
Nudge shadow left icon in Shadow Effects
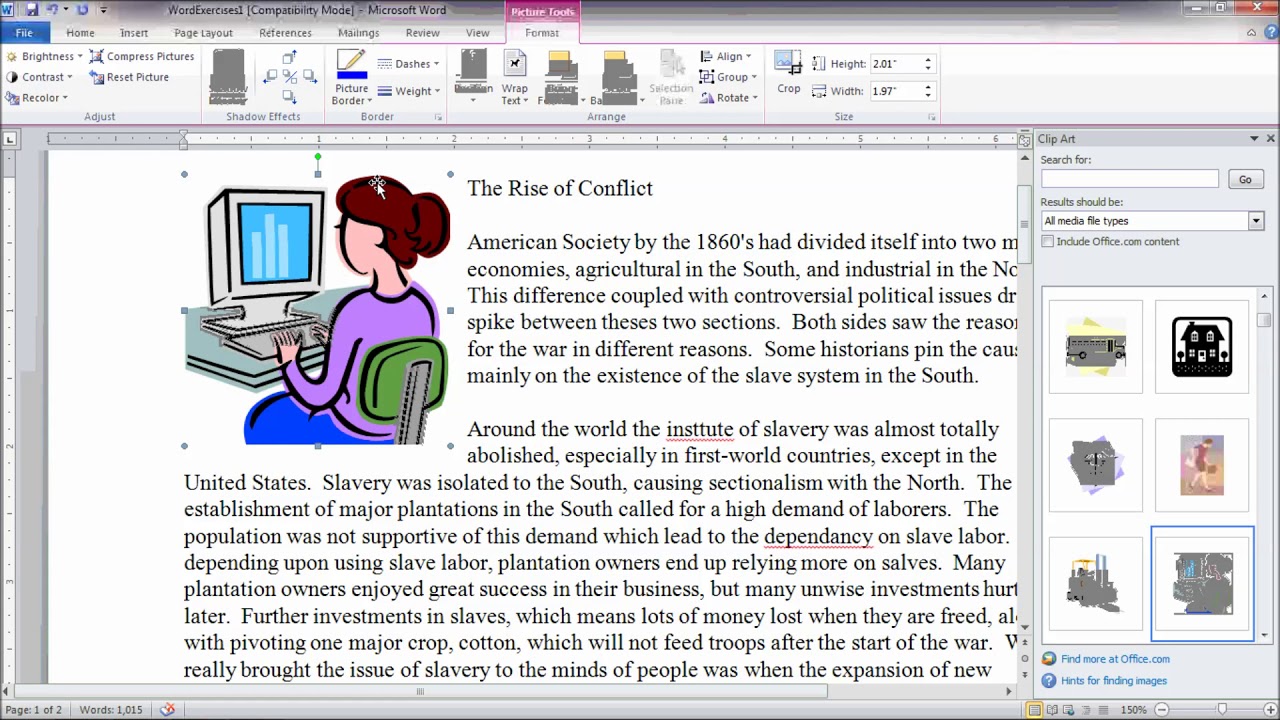tap(270, 77)
